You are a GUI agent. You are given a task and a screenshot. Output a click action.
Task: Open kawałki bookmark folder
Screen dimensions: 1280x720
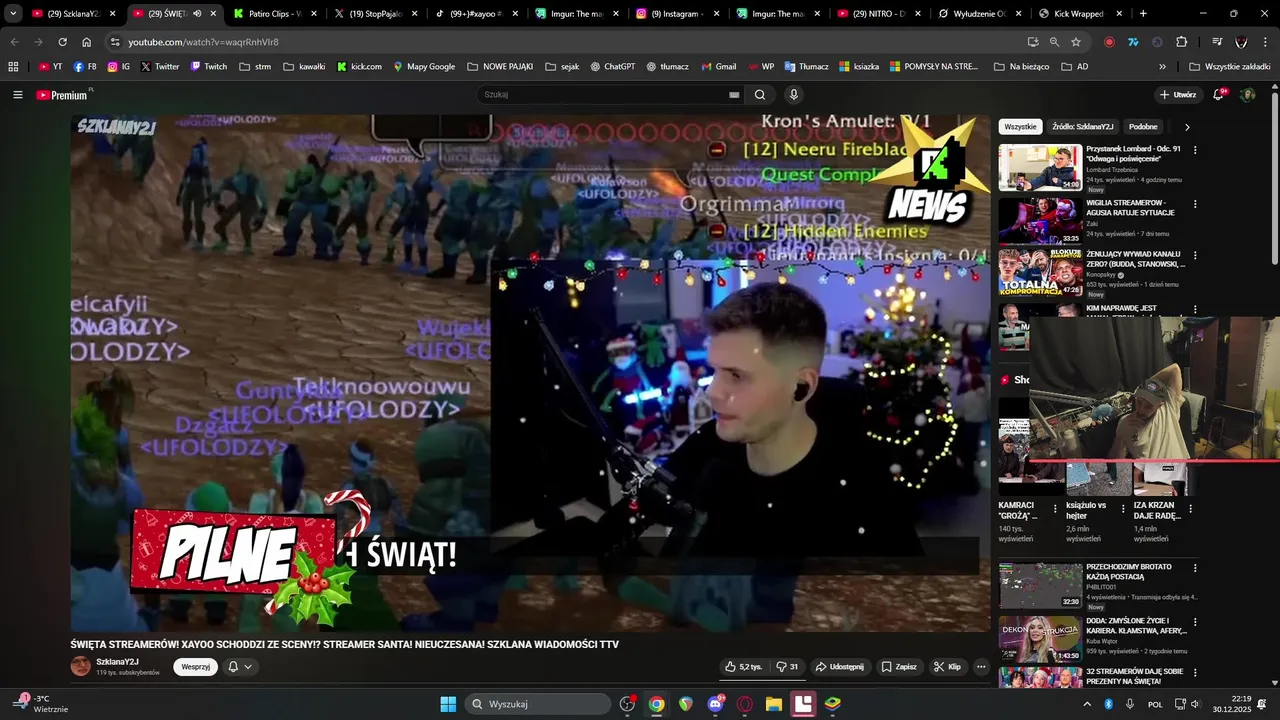pos(304,67)
